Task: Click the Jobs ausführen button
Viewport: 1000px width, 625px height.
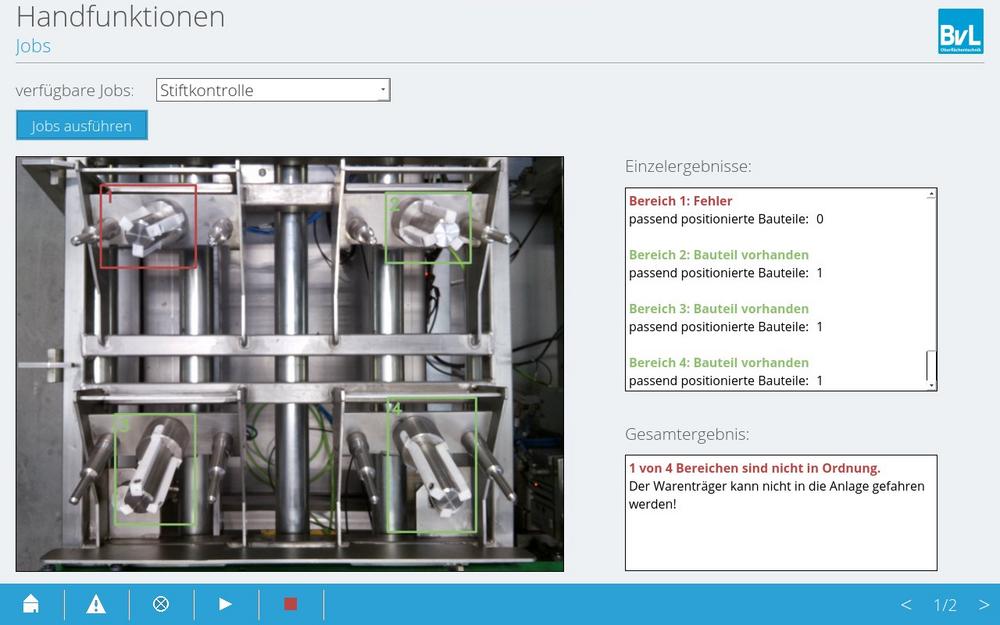Action: (82, 126)
